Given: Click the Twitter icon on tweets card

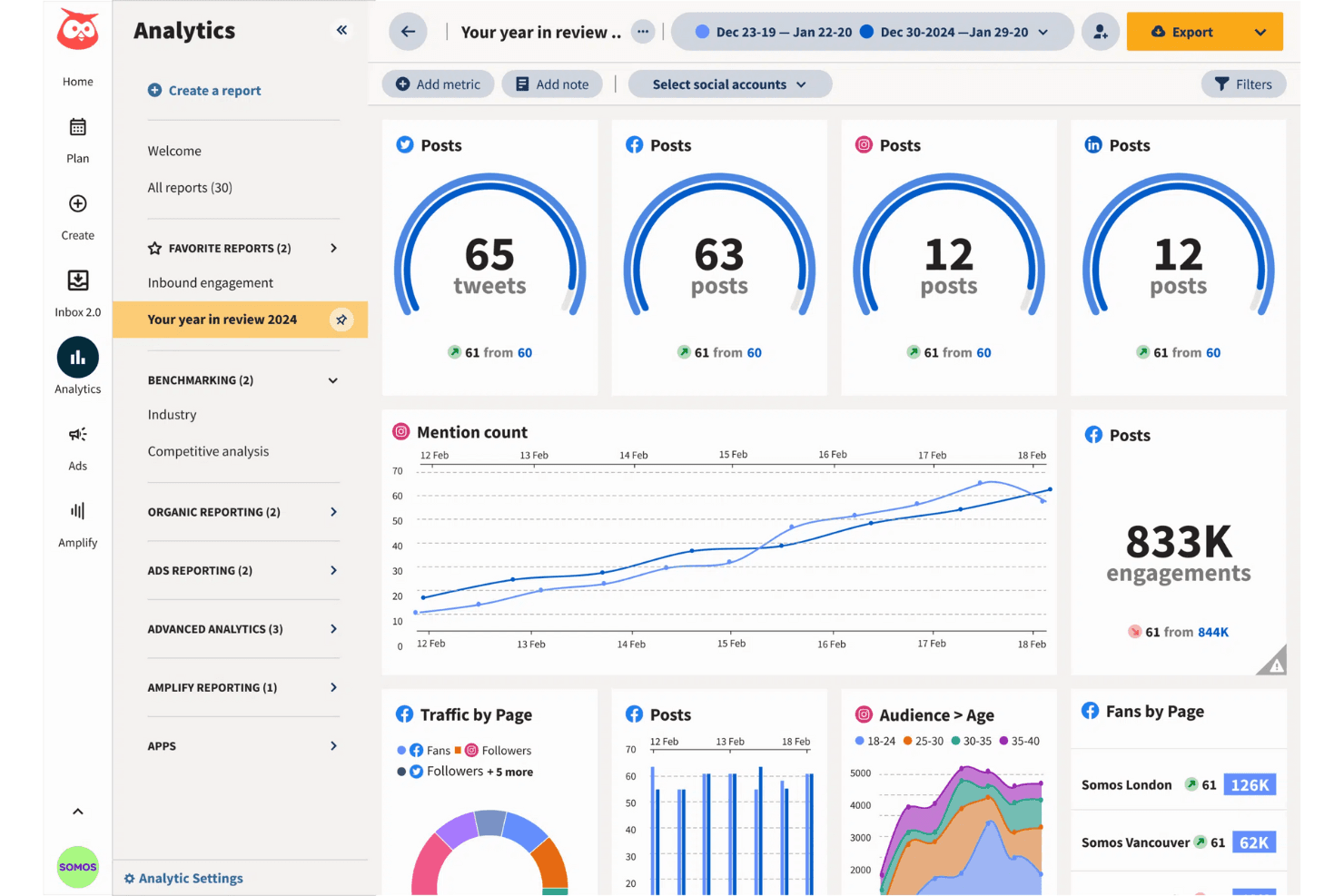Looking at the screenshot, I should [x=405, y=145].
